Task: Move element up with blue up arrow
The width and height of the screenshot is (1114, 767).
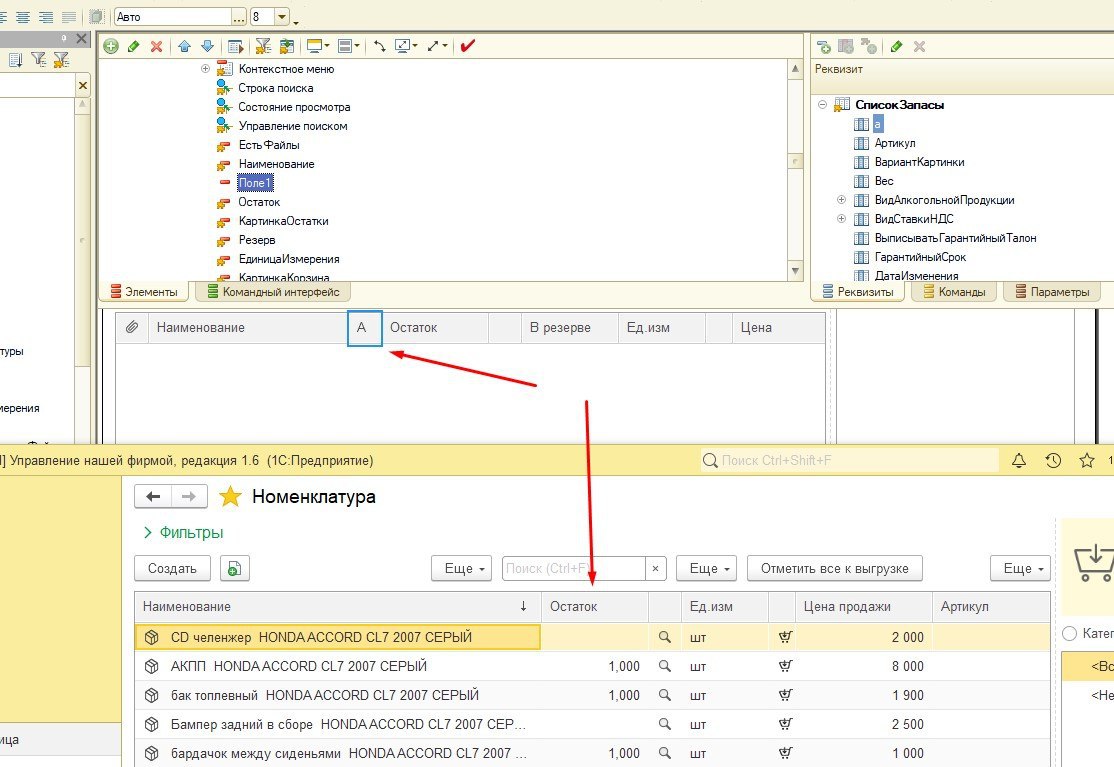Action: click(185, 46)
